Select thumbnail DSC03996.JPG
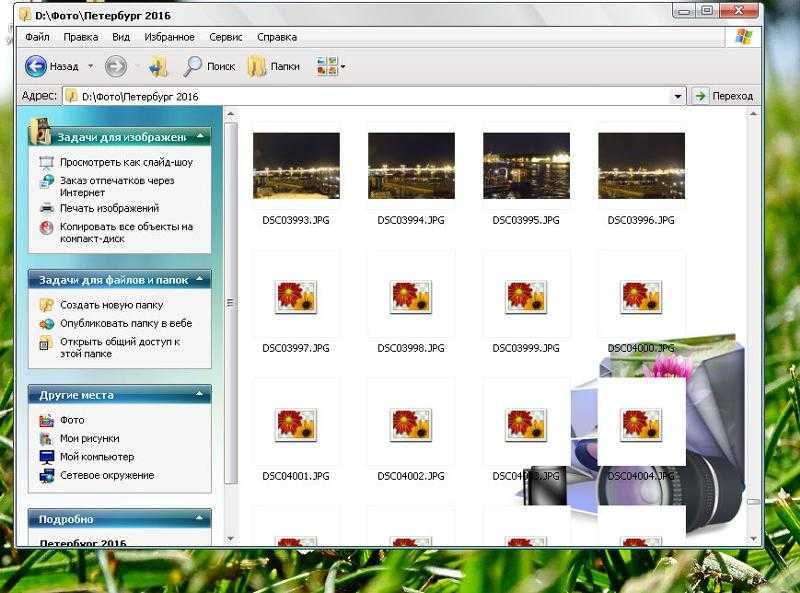The height and width of the screenshot is (593, 800). [x=641, y=165]
